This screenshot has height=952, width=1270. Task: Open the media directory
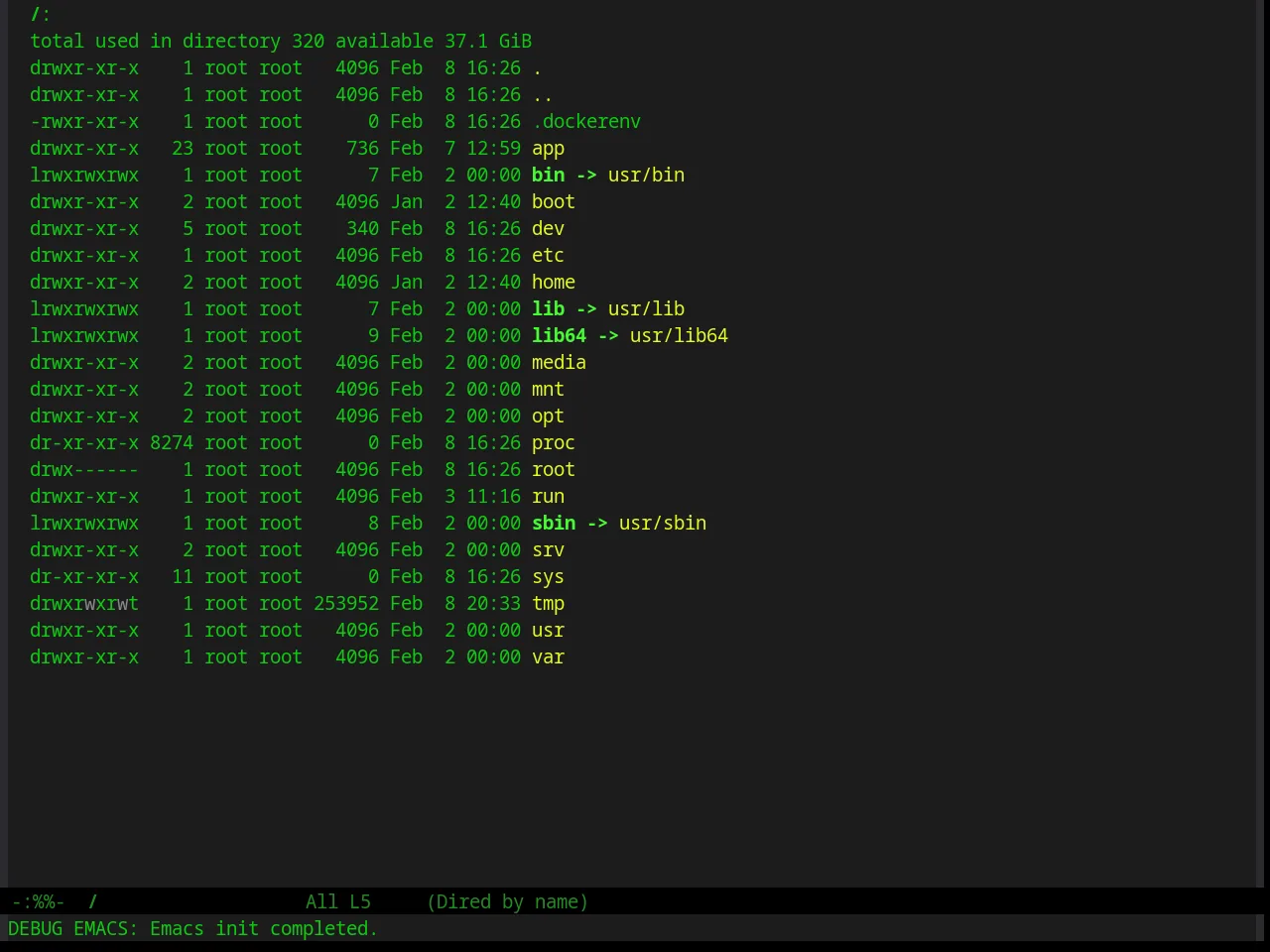pyautogui.click(x=559, y=363)
